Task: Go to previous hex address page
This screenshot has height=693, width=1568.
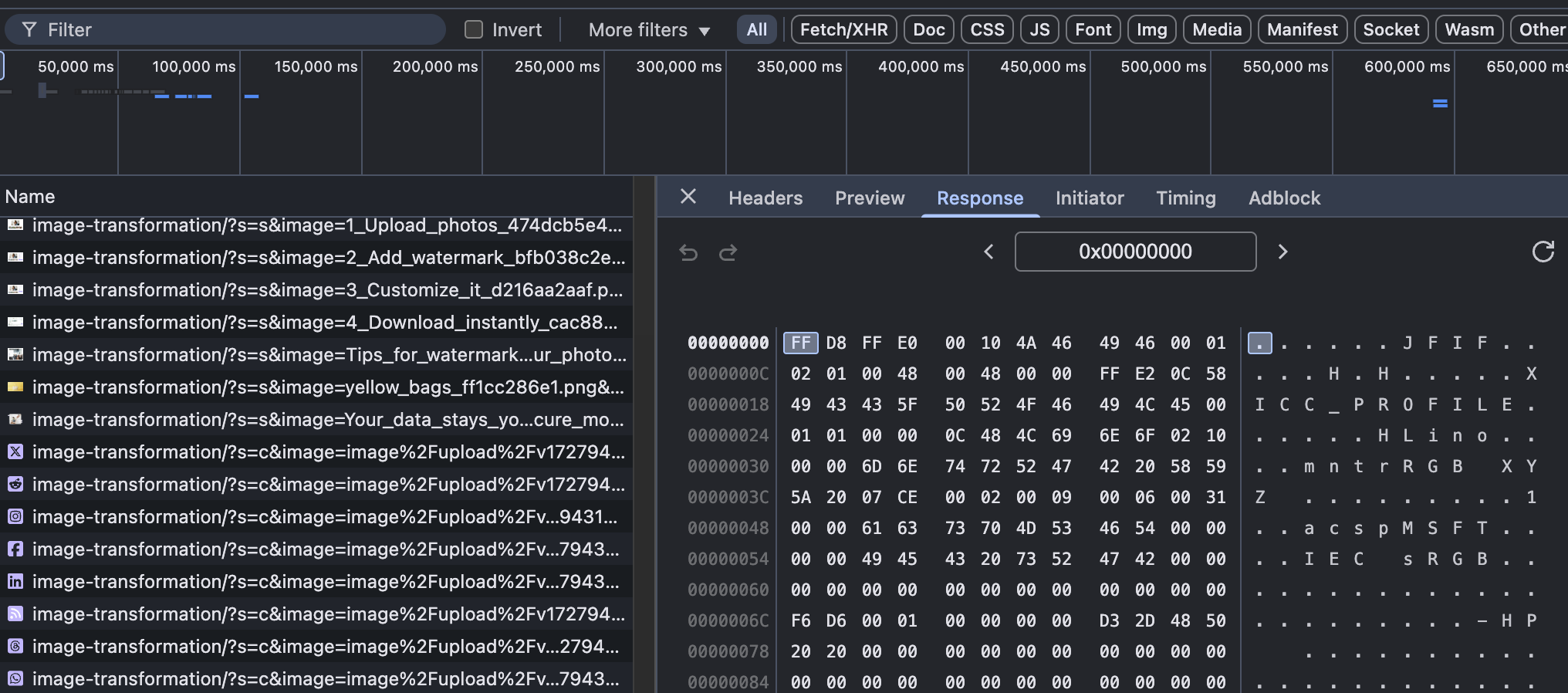Action: [x=988, y=252]
